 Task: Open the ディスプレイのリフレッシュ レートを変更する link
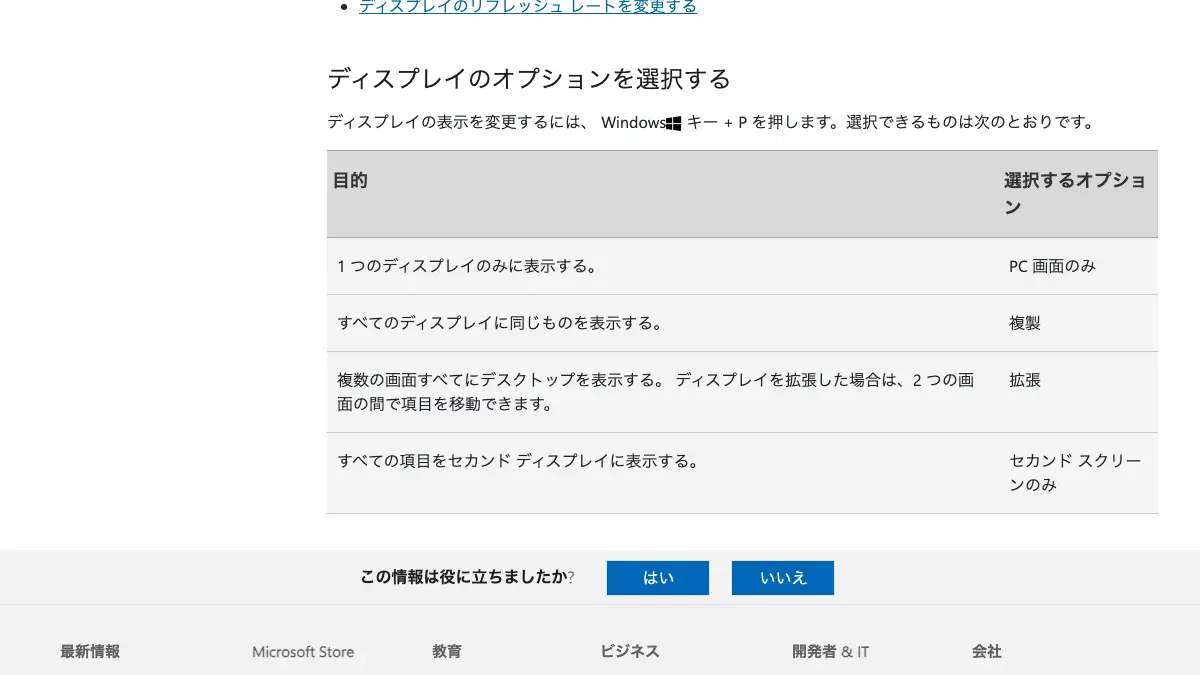pyautogui.click(x=528, y=6)
